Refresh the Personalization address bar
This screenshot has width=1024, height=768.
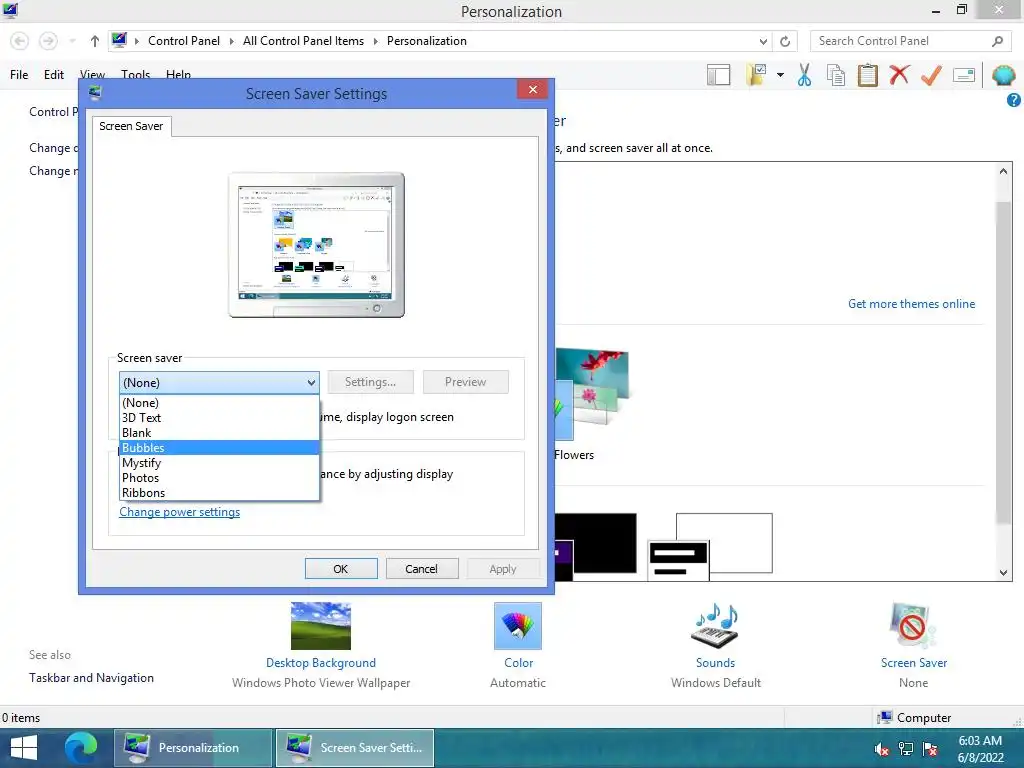click(785, 41)
